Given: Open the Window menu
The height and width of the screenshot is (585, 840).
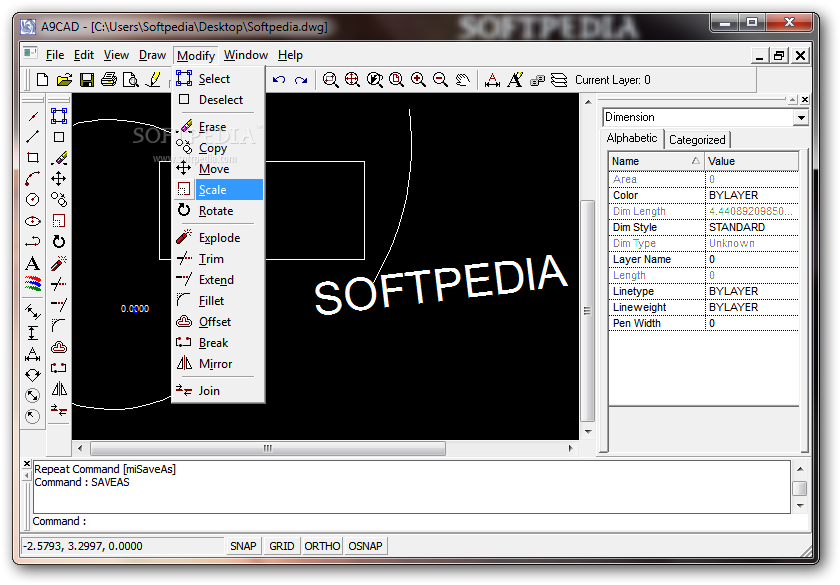Looking at the screenshot, I should coord(245,55).
